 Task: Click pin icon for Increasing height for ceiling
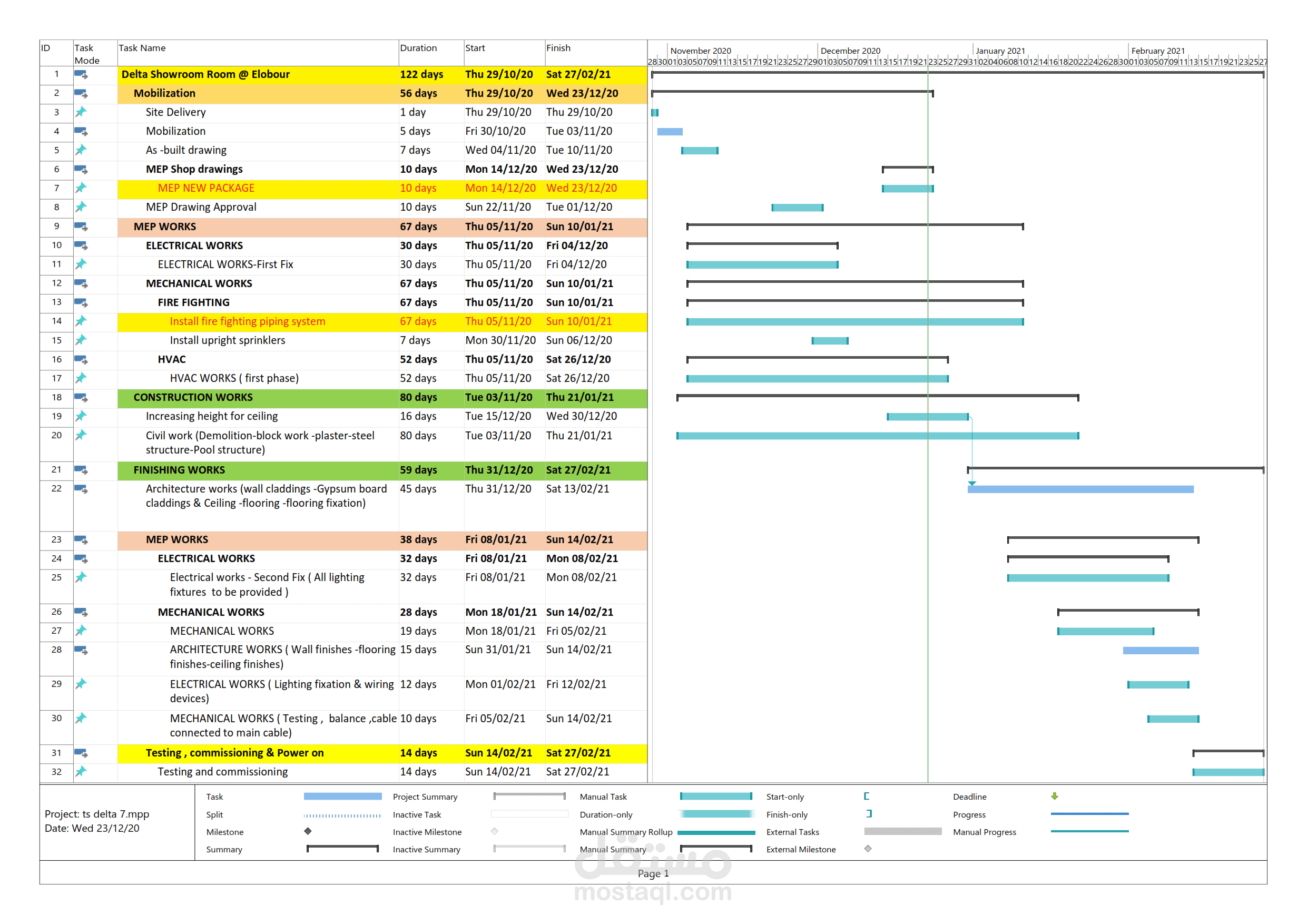(x=81, y=416)
